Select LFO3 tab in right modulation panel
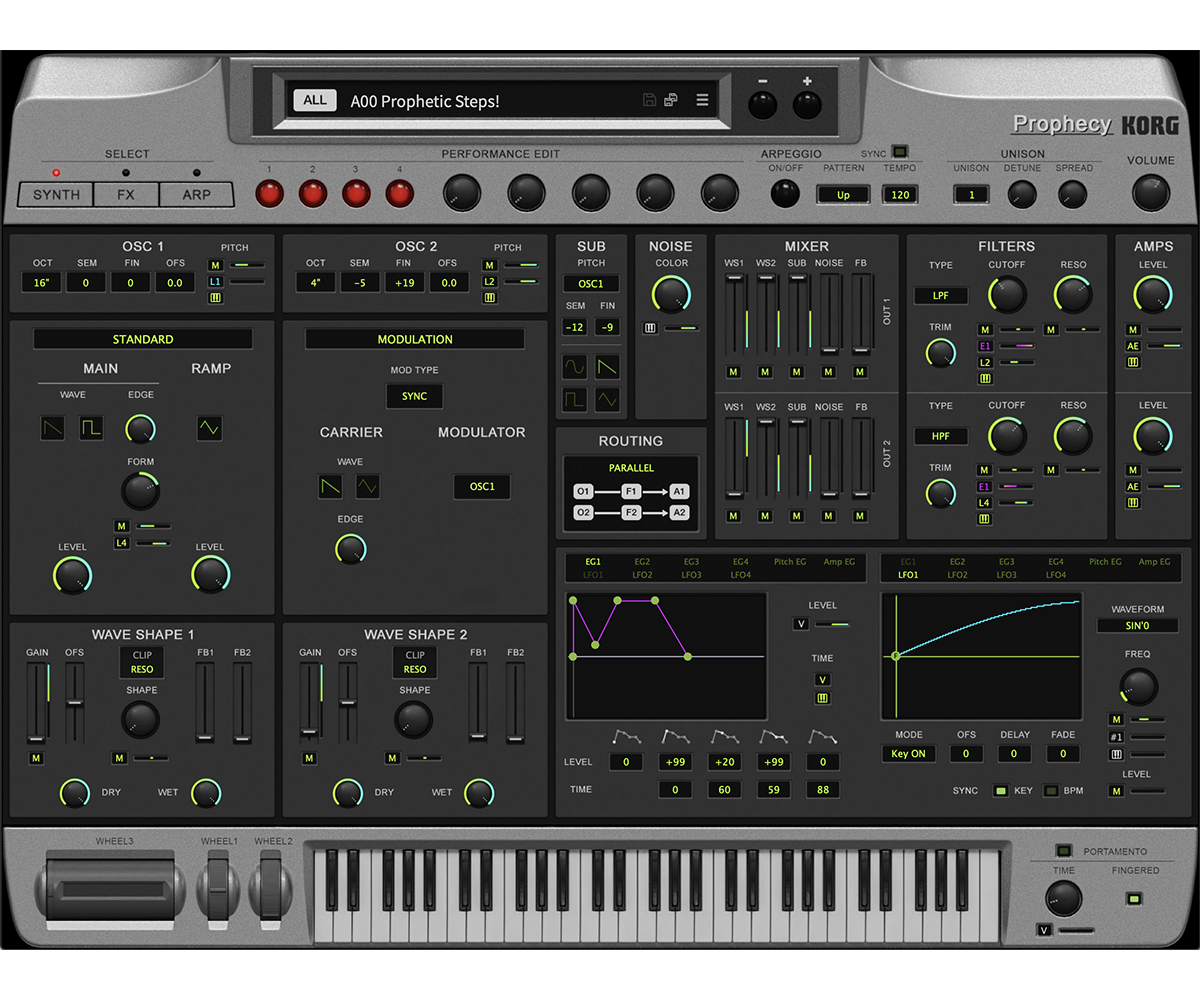The height and width of the screenshot is (1000, 1200). point(1006,575)
